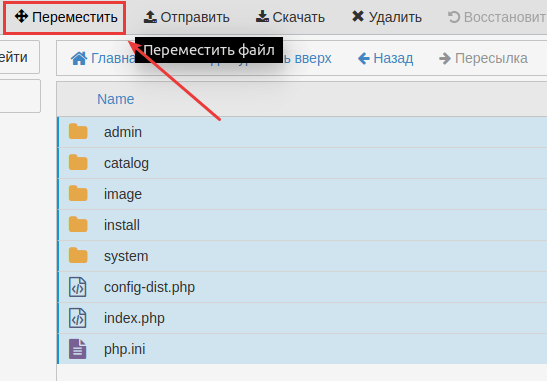Click the Скачать download button
Viewport: 547px width, 381px height.
click(x=290, y=17)
